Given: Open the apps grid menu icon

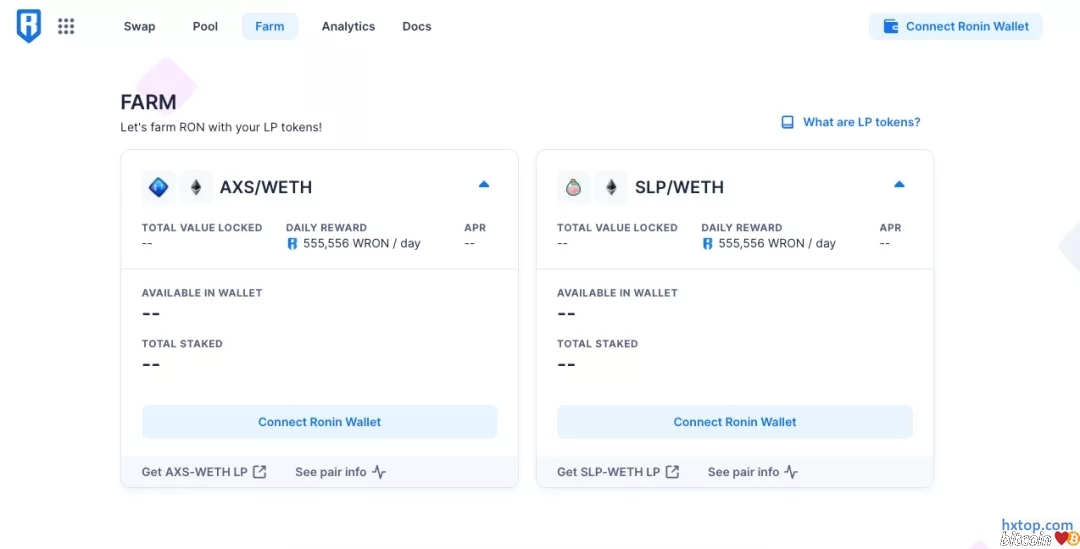Looking at the screenshot, I should pyautogui.click(x=66, y=27).
